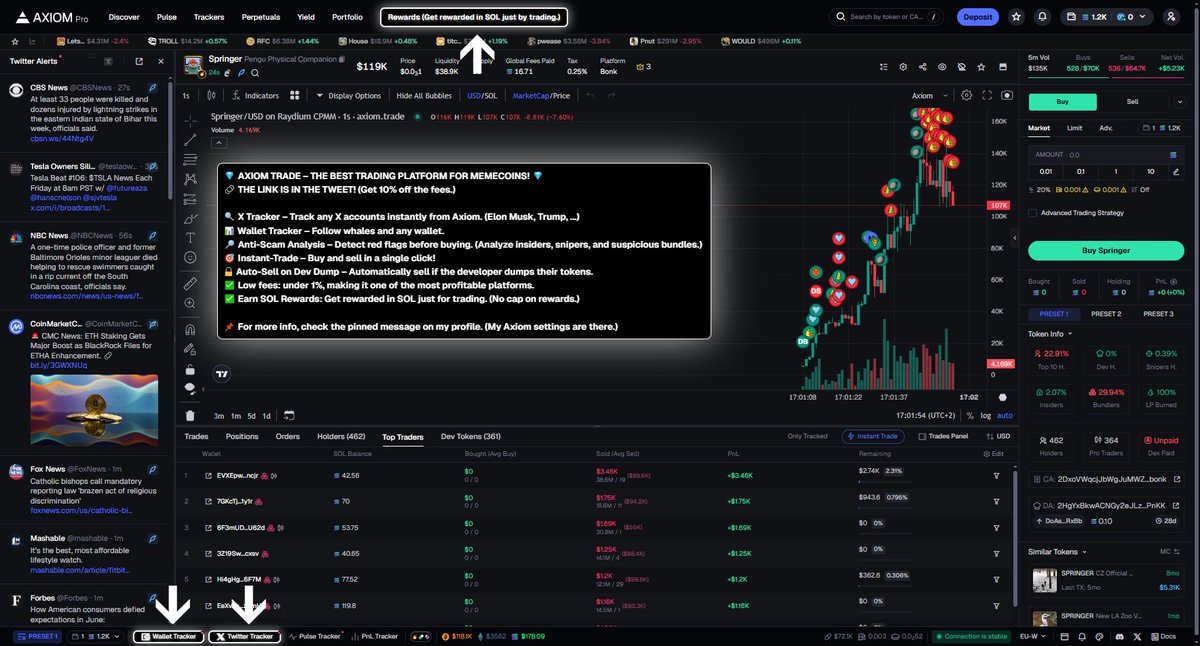Click the undo arrow in chart toolbar
This screenshot has width=1200, height=646.
point(590,96)
